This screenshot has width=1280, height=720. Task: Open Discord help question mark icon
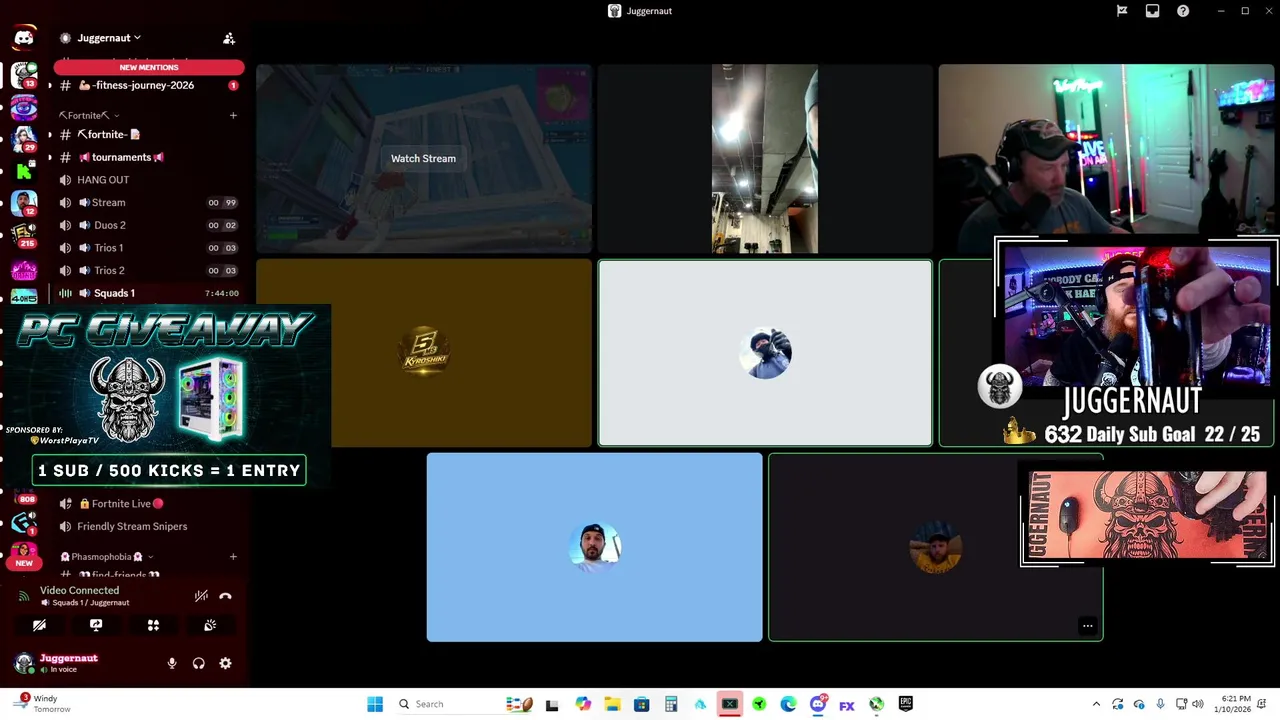pos(1183,11)
